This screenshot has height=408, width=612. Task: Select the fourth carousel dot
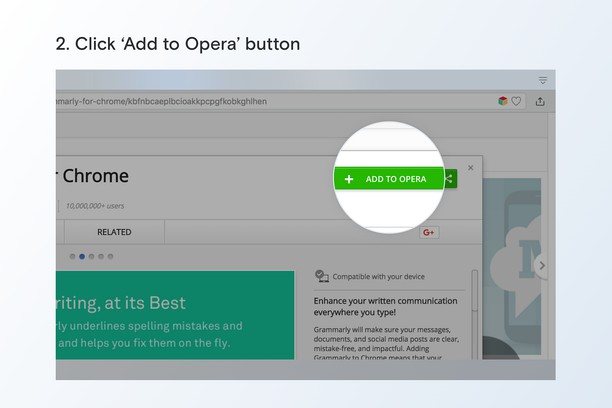101,257
